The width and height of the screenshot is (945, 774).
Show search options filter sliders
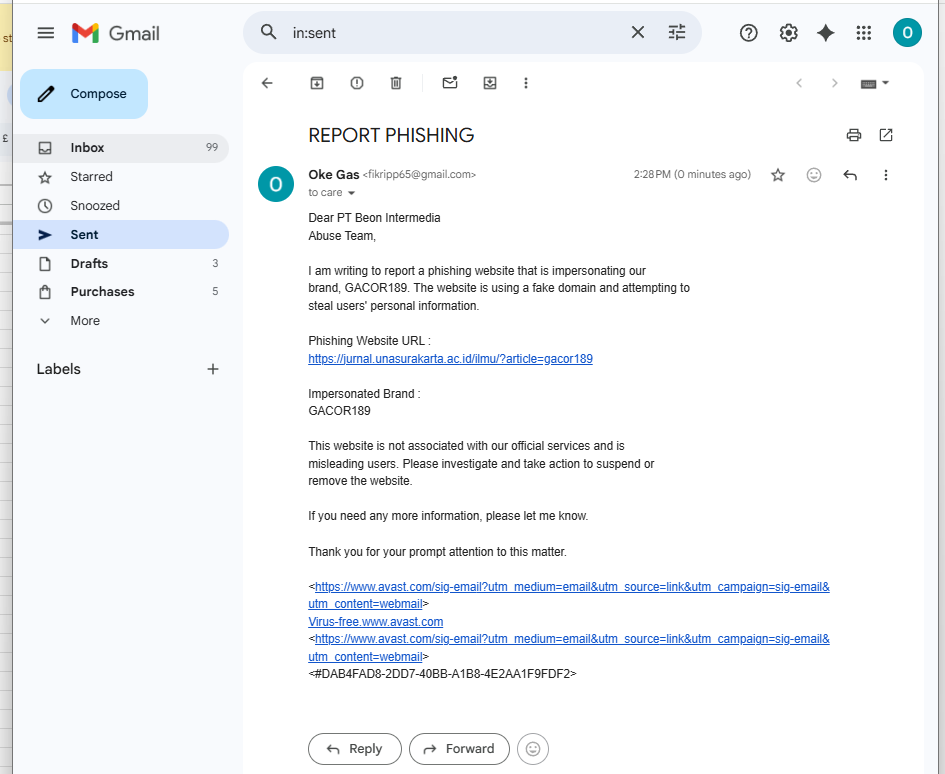click(677, 33)
